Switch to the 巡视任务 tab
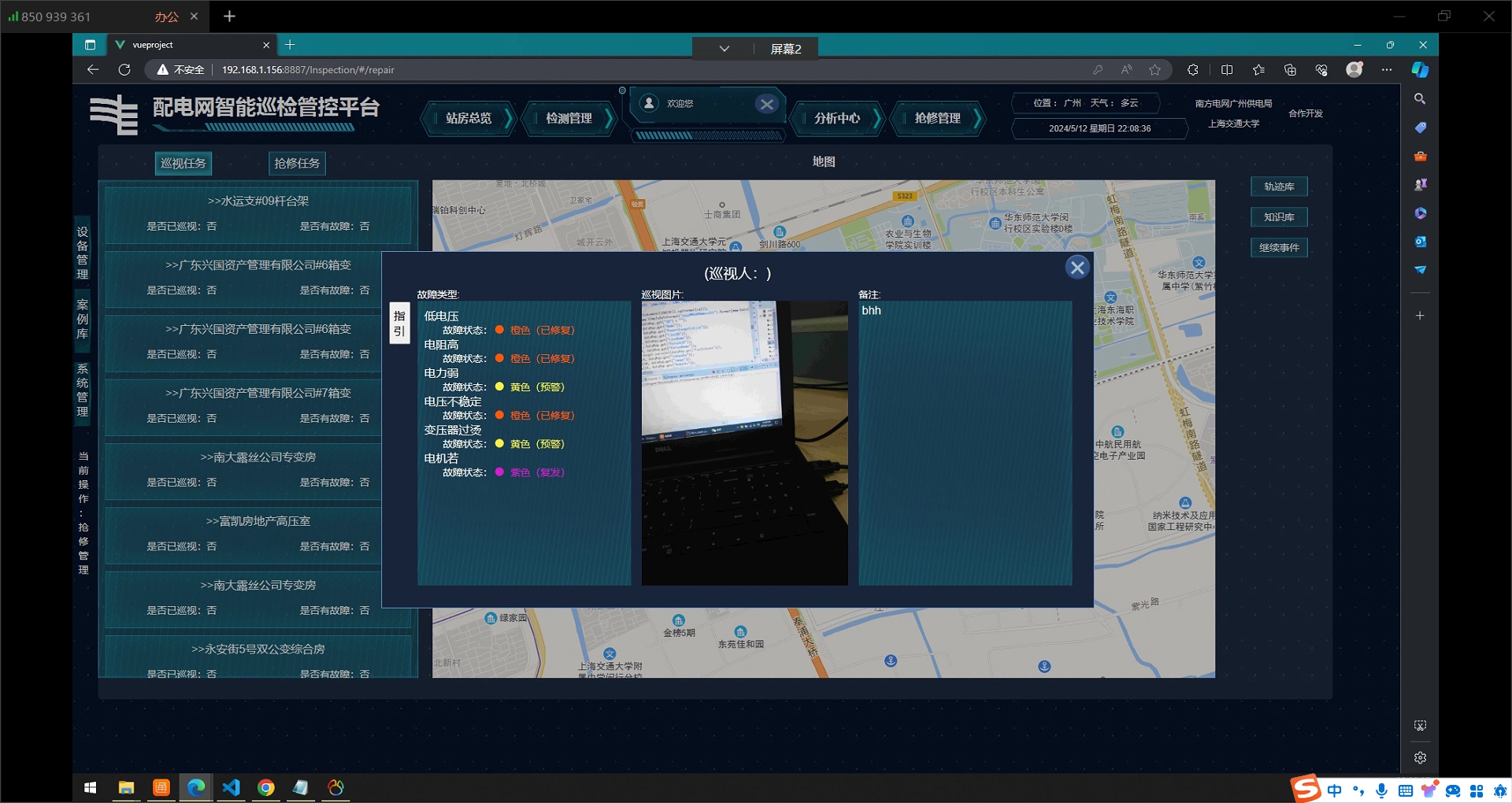 pos(183,163)
